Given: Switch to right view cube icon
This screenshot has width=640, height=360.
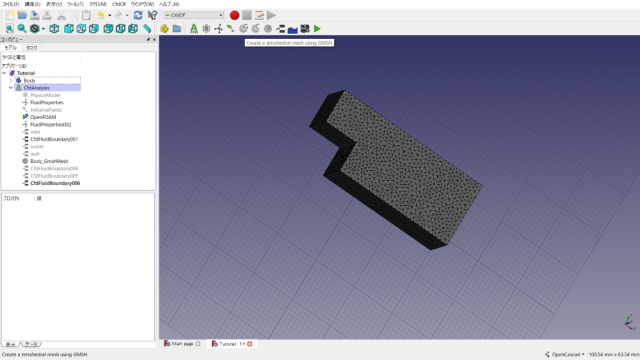Looking at the screenshot, I should (94, 29).
